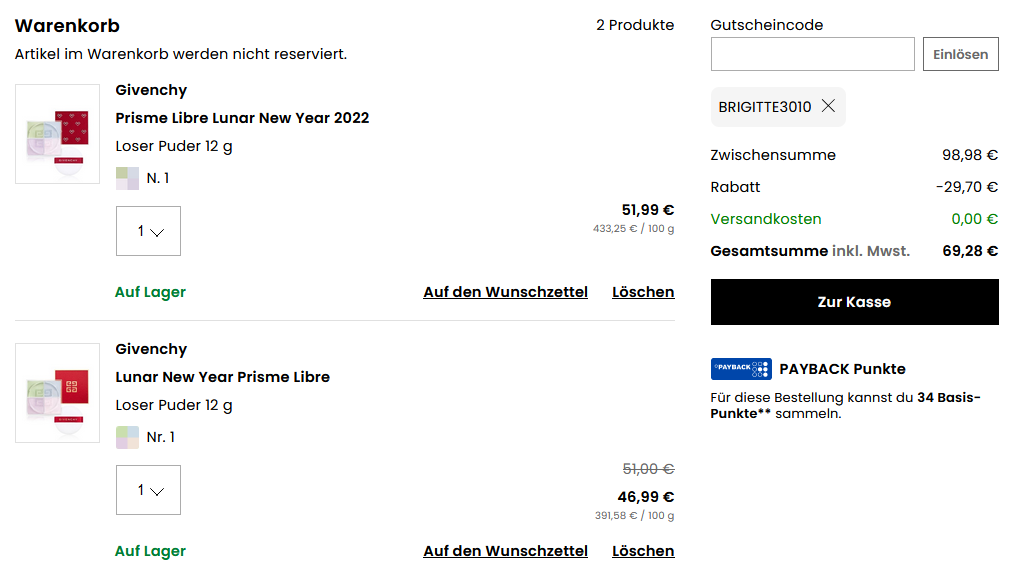Open quantity dropdown for Prisme Libre Lunar New Year 2022

pos(148,231)
